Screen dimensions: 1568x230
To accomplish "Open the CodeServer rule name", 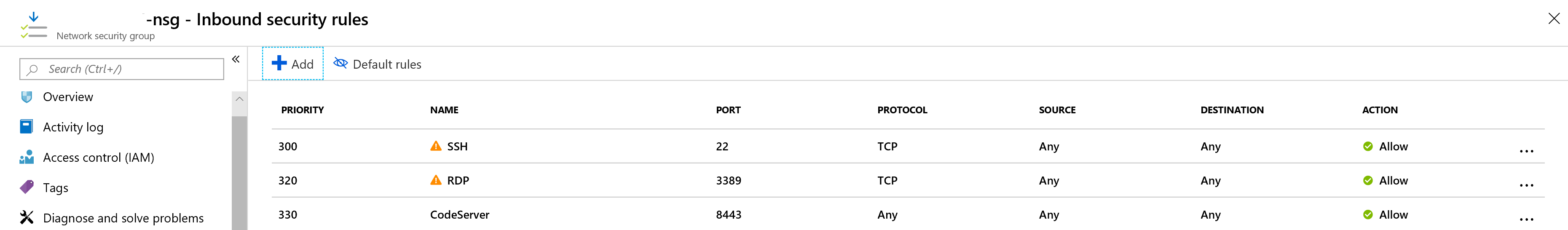I will point(460,215).
